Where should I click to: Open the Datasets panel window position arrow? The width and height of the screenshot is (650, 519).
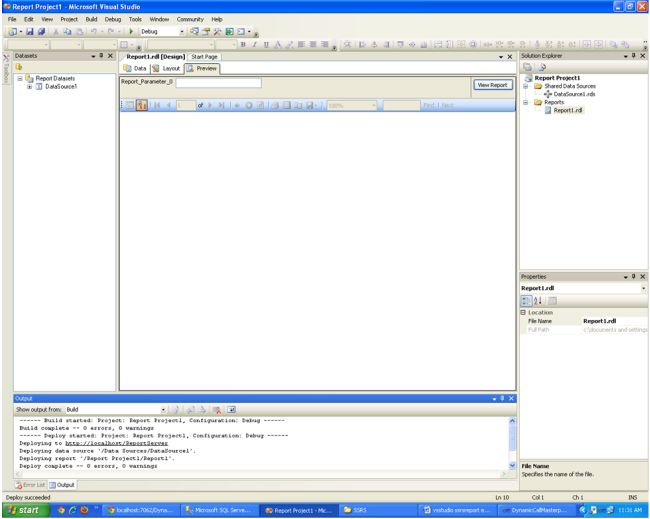pos(93,56)
